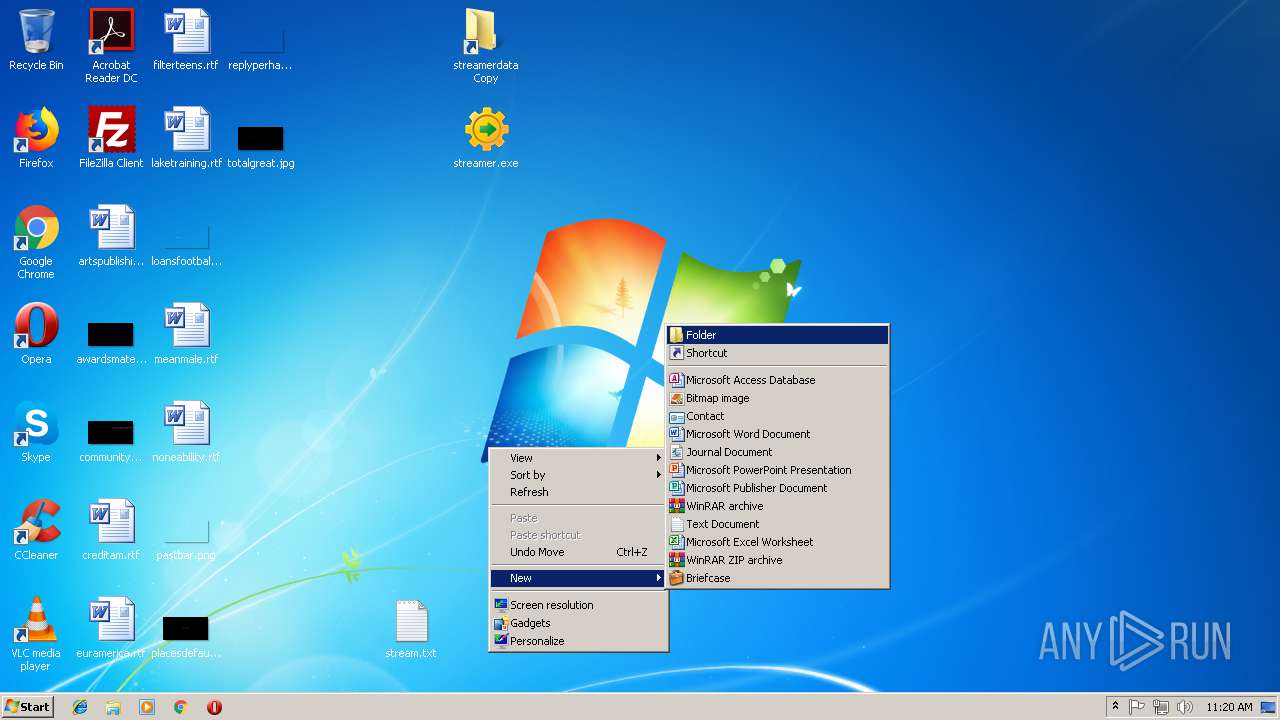Select the stream.txt text file
1280x720 pixels.
[x=411, y=628]
